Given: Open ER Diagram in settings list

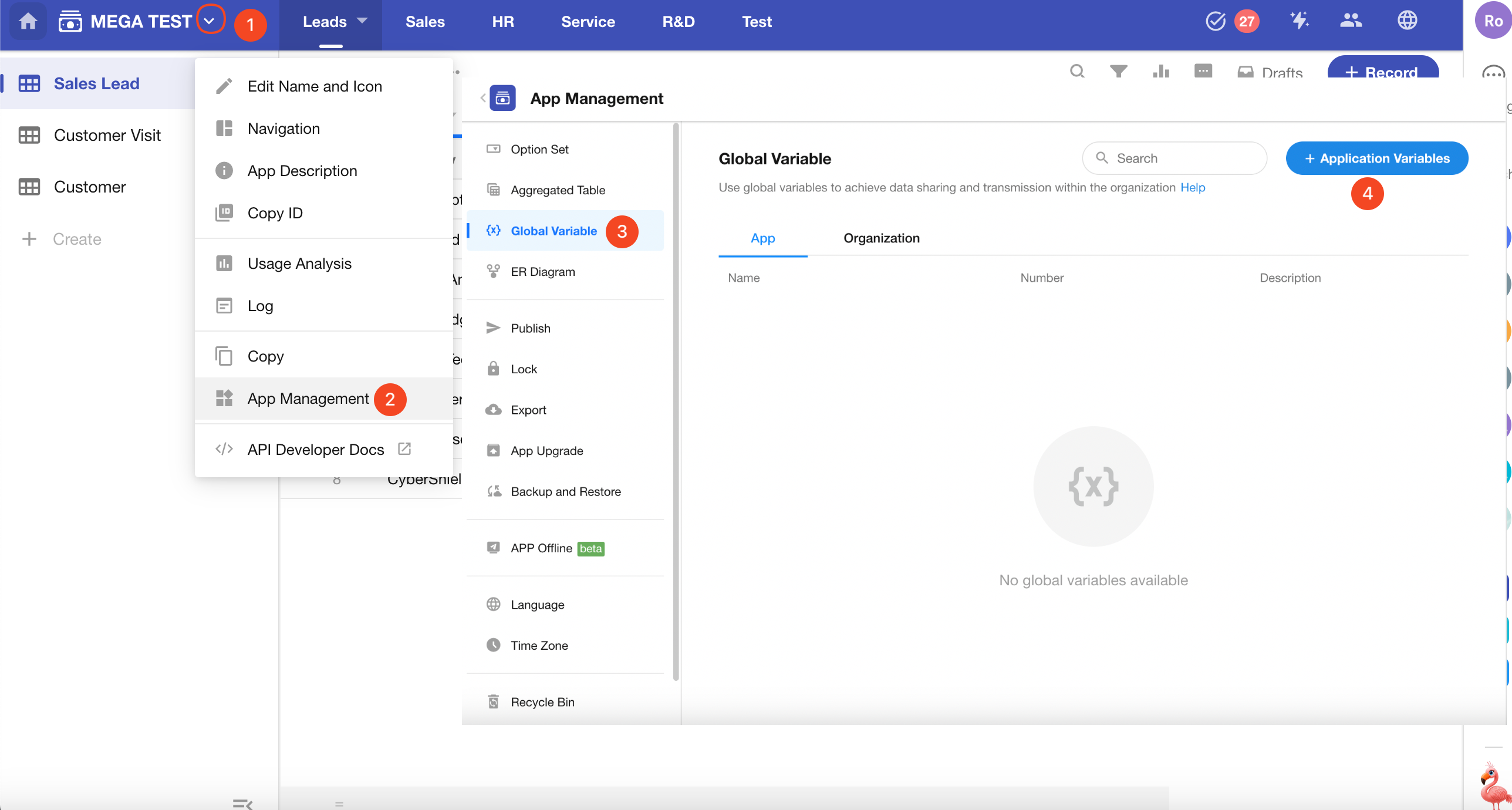Looking at the screenshot, I should [x=542, y=272].
